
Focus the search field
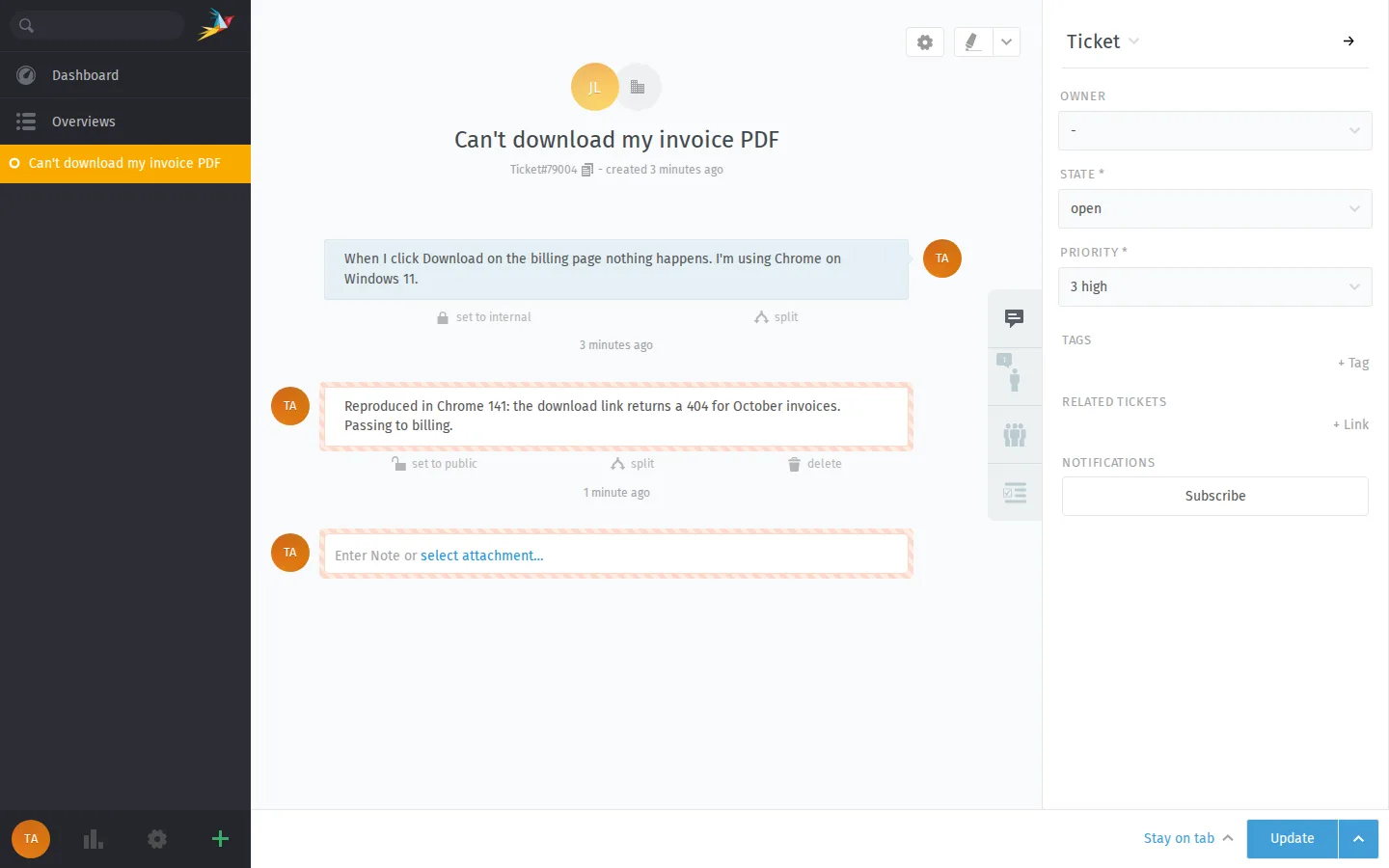coord(97,25)
